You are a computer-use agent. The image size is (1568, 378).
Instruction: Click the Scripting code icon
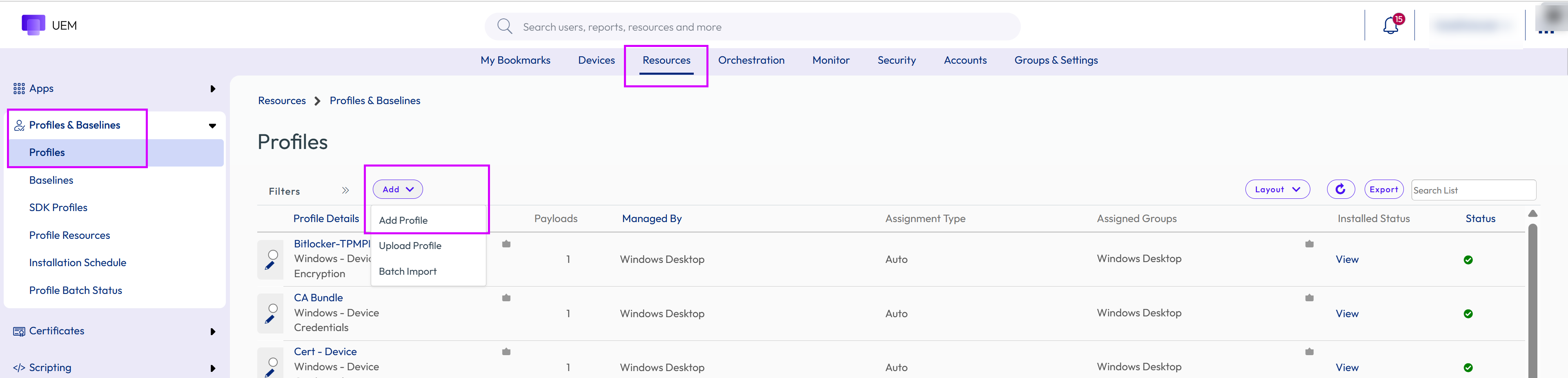pos(19,368)
